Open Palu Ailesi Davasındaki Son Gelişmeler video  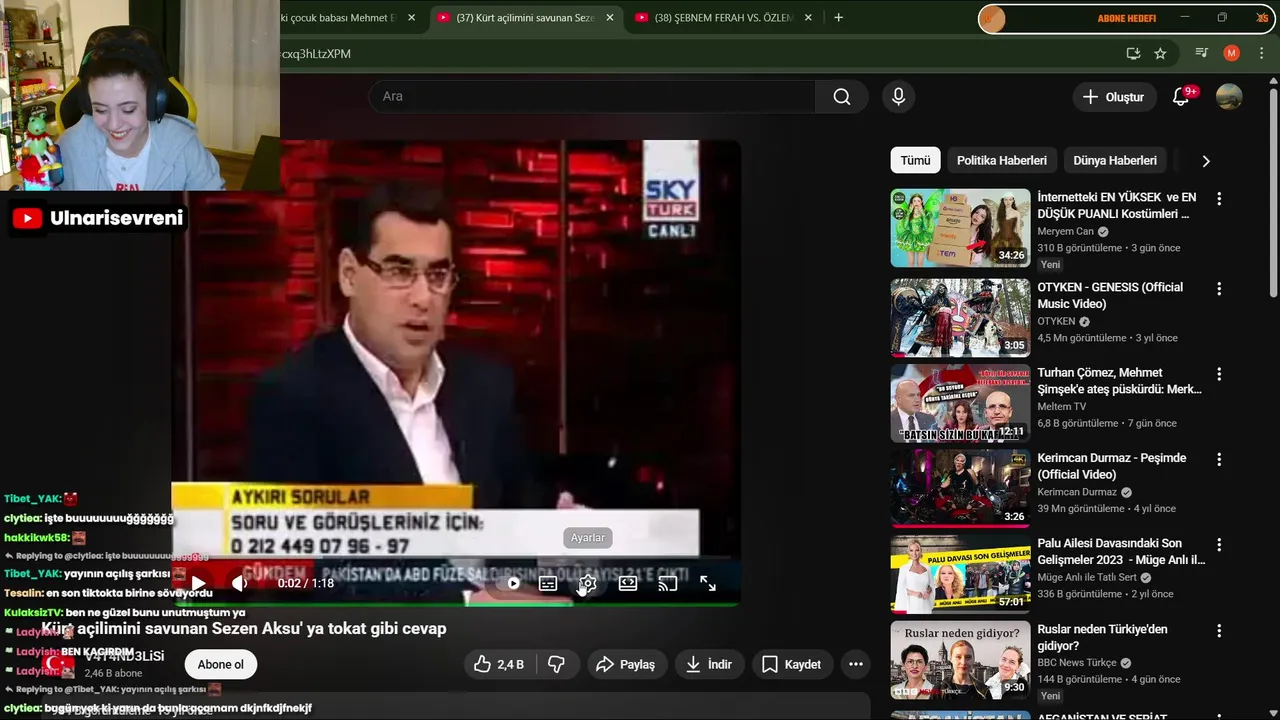click(x=1121, y=552)
